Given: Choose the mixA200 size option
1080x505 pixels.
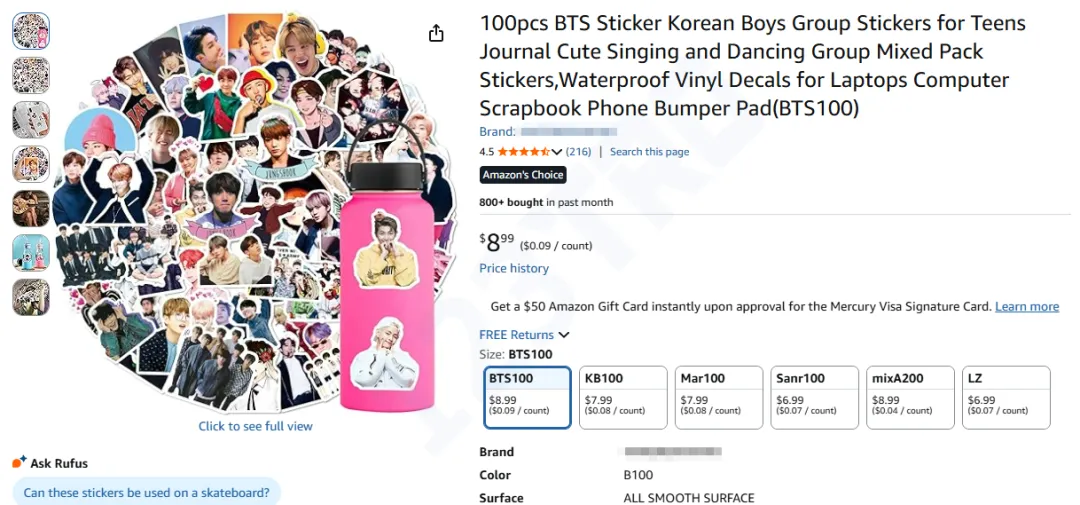Looking at the screenshot, I should pyautogui.click(x=910, y=397).
